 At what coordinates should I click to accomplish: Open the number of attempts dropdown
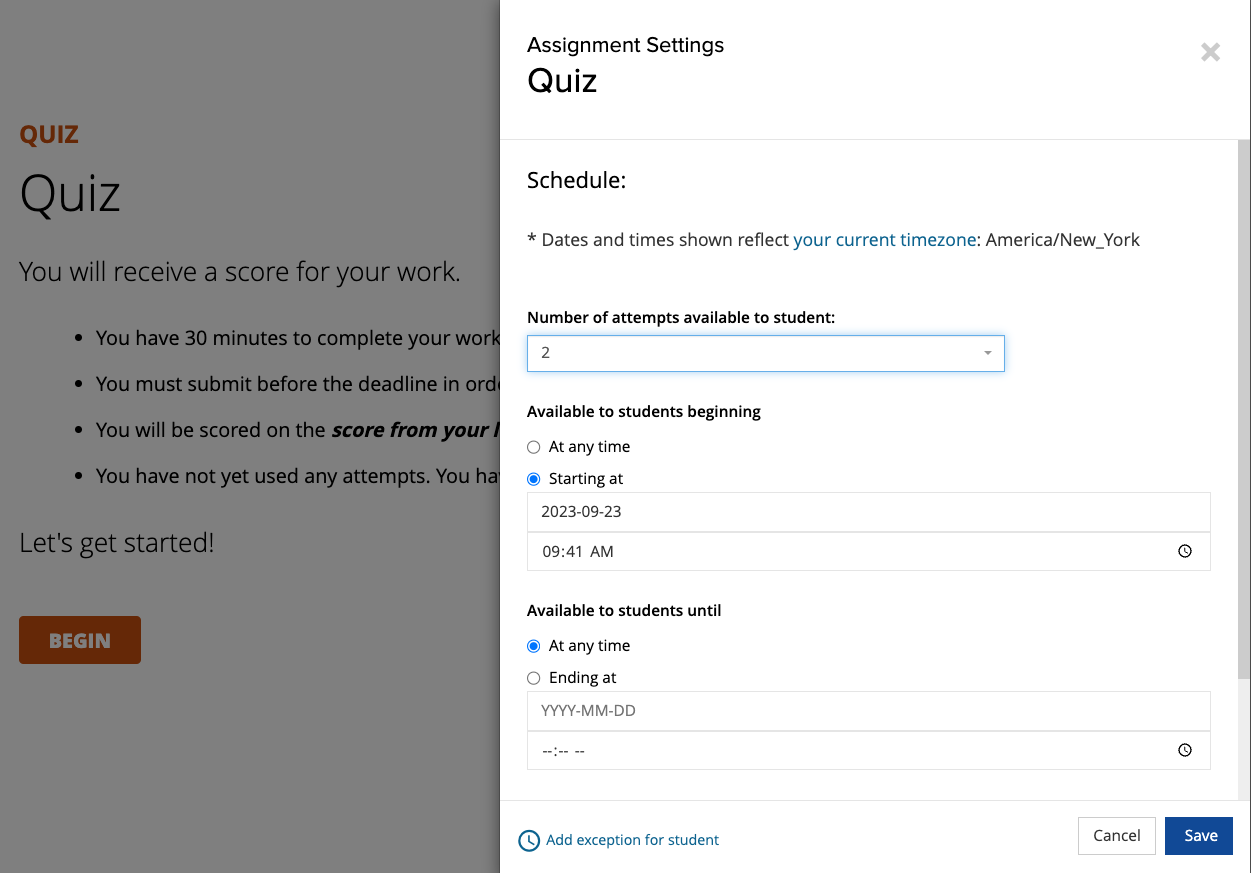coord(766,353)
